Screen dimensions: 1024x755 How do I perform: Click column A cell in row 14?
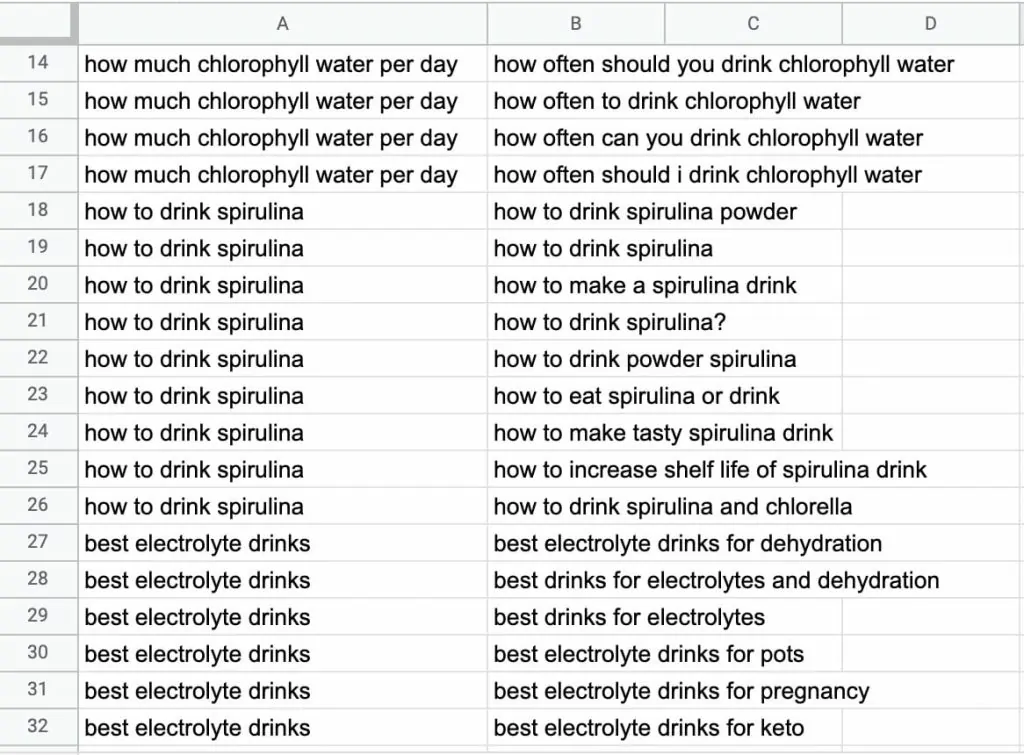click(282, 64)
